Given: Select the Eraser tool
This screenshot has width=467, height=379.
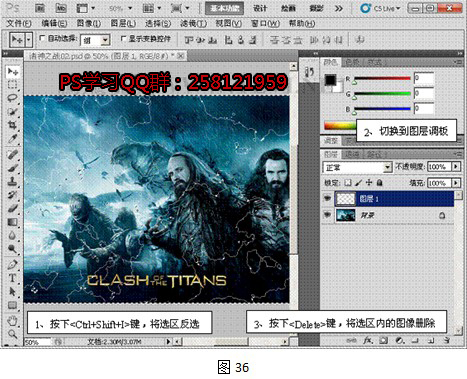Looking at the screenshot, I should pos(13,209).
